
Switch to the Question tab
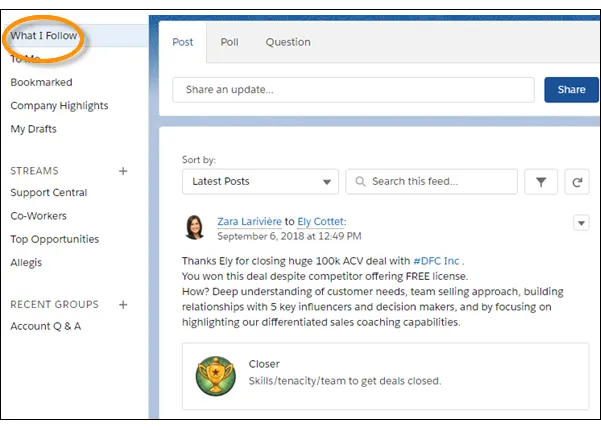288,42
